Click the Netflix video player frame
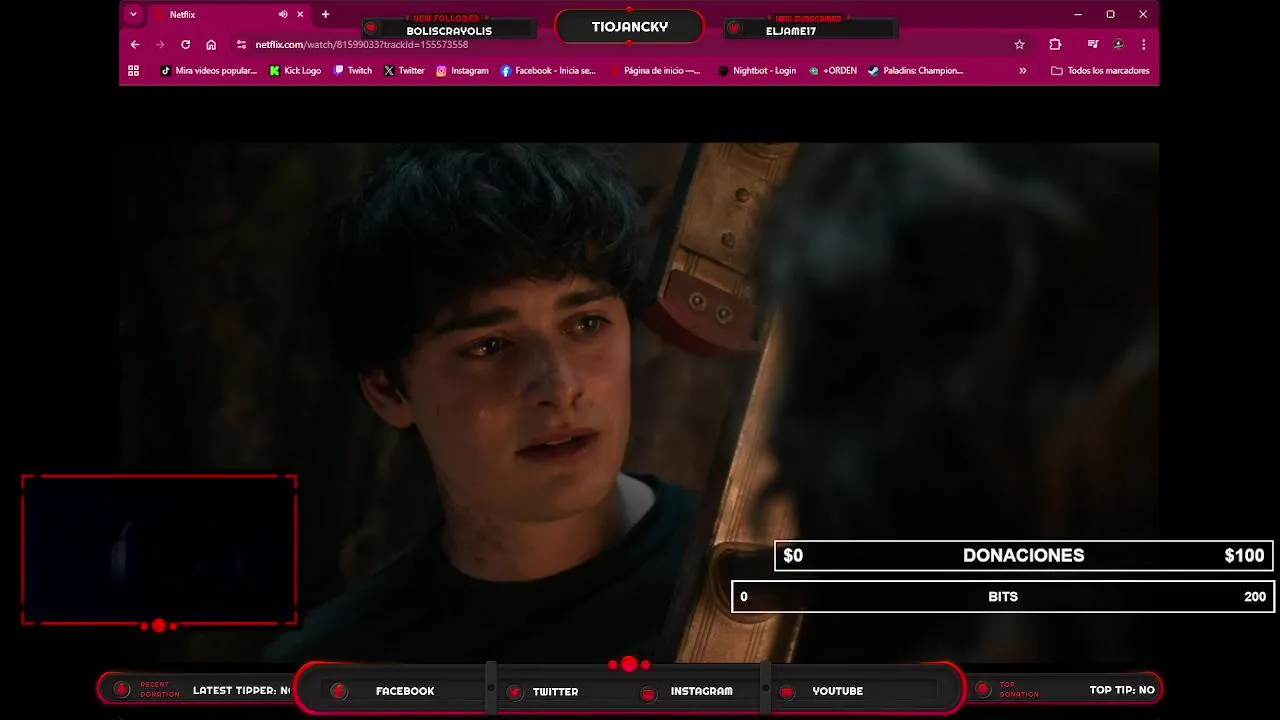The image size is (1280, 720). pyautogui.click(x=639, y=400)
